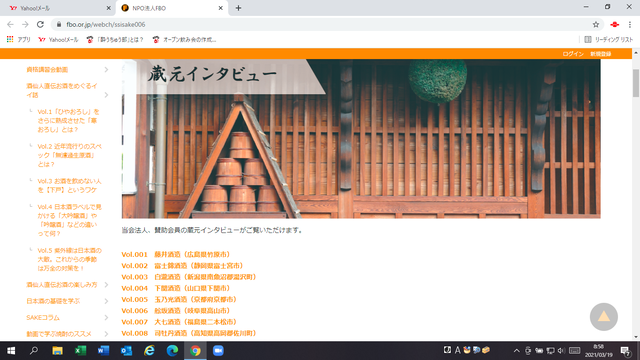Open the Chrome three-dot menu

(x=630, y=24)
